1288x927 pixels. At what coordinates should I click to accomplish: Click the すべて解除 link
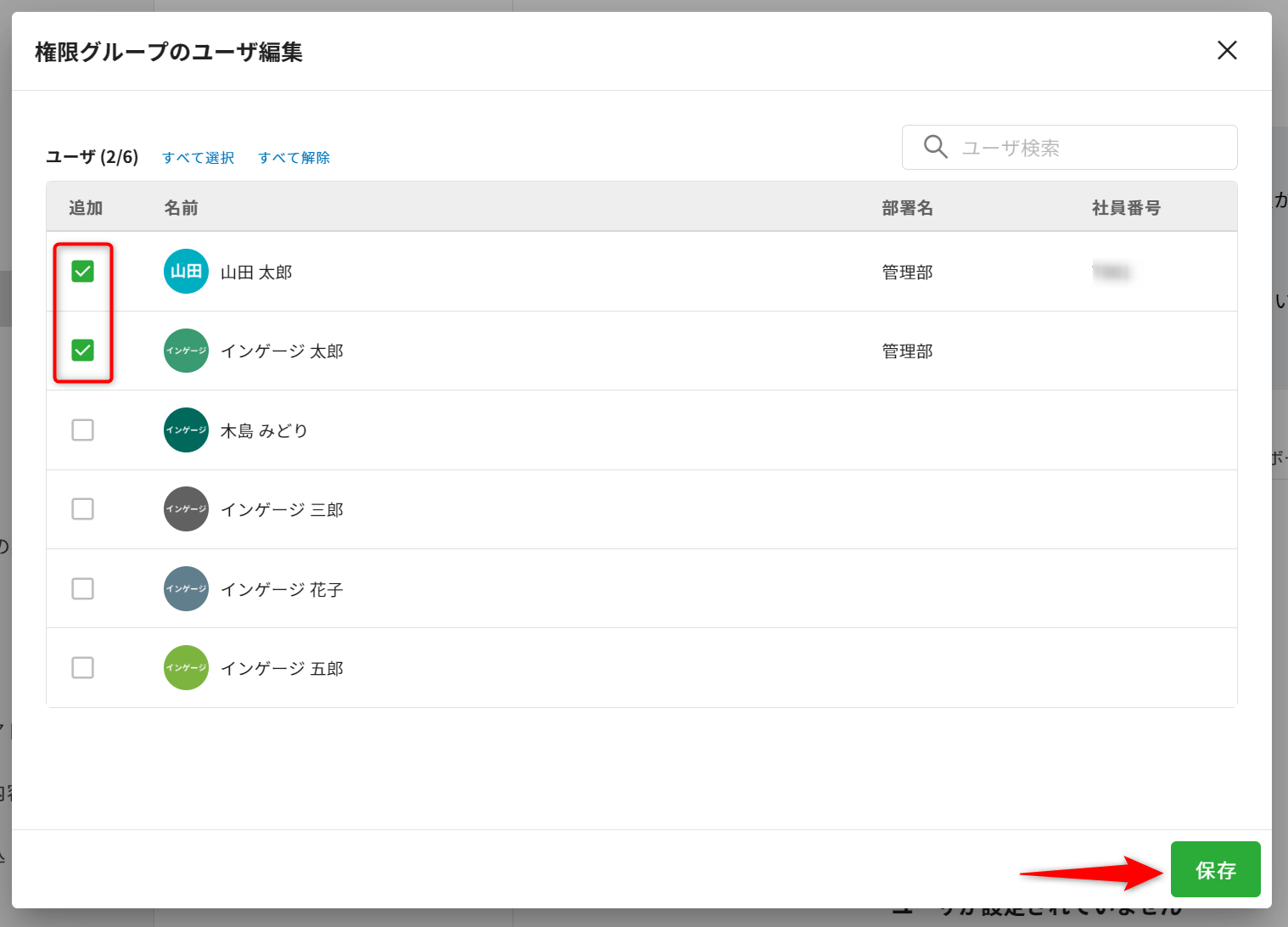pos(294,158)
